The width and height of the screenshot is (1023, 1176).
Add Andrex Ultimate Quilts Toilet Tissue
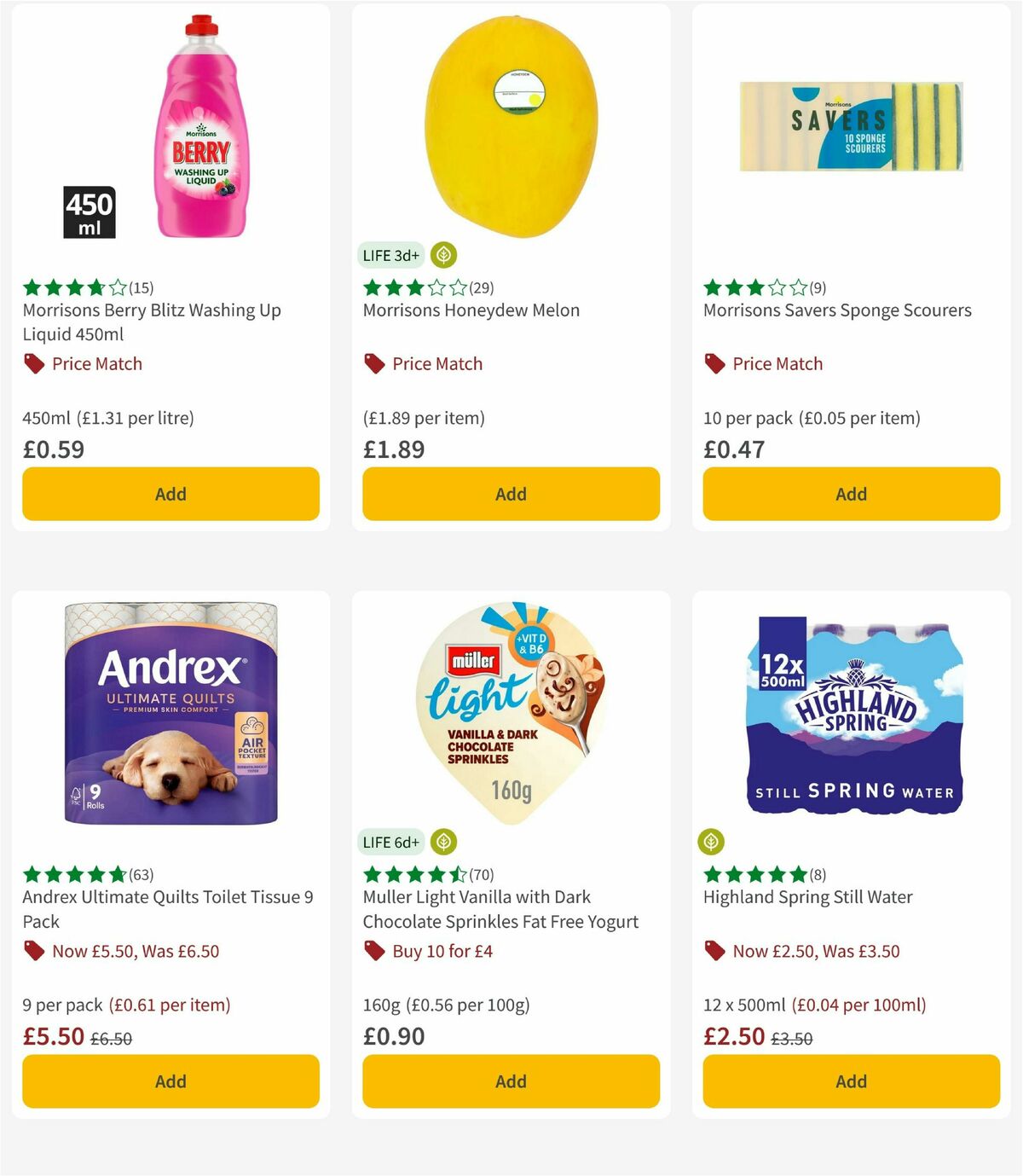(170, 1080)
